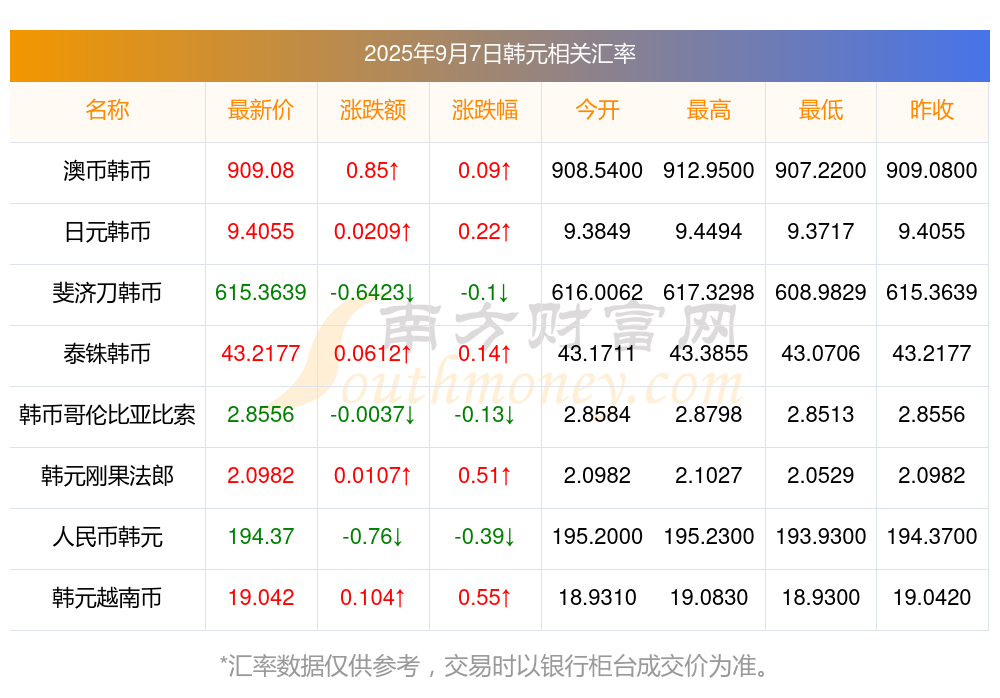Click the change amount "0.0209↑"

[373, 232]
